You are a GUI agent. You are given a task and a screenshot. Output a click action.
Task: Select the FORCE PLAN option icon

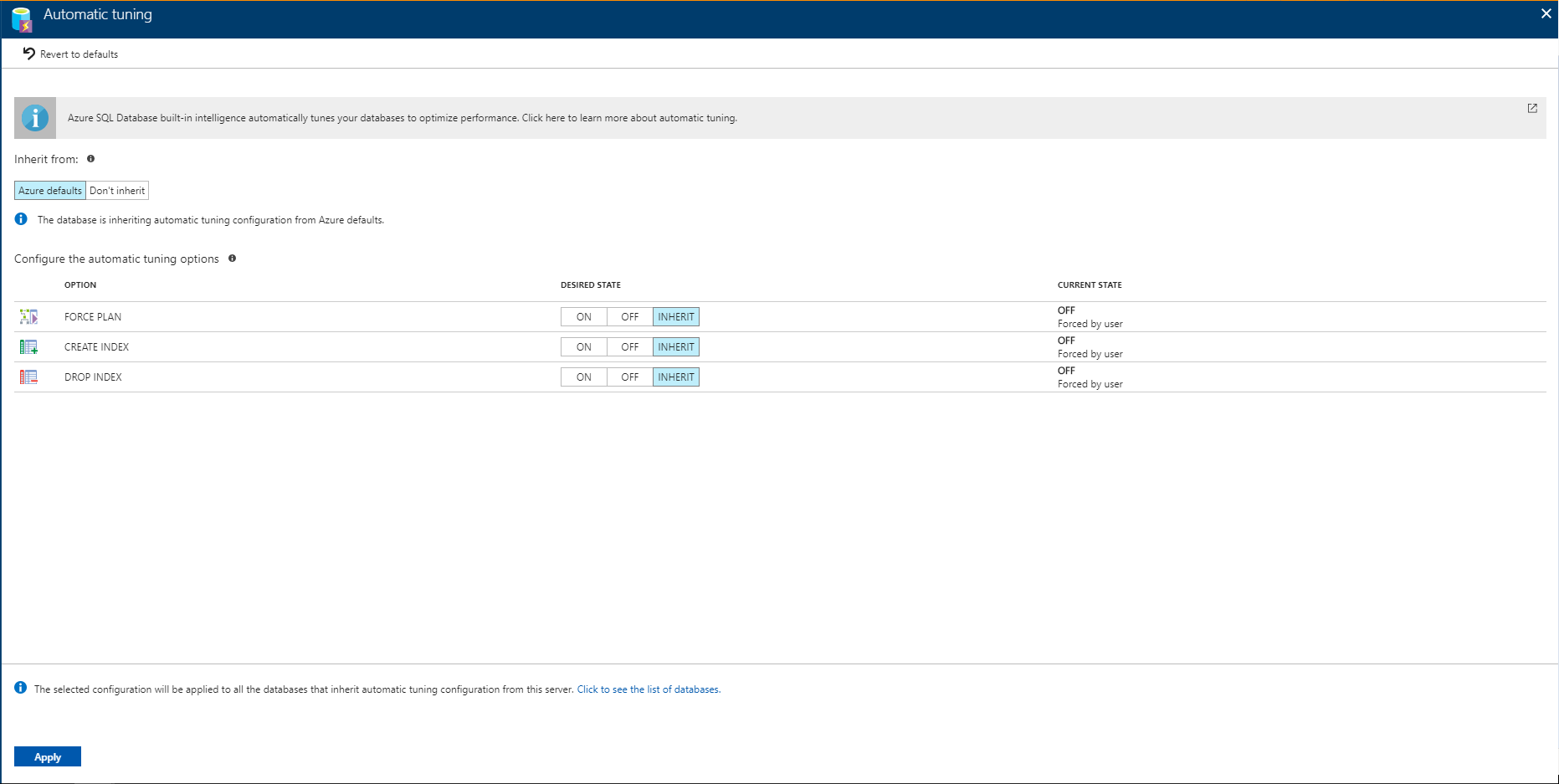coord(28,316)
